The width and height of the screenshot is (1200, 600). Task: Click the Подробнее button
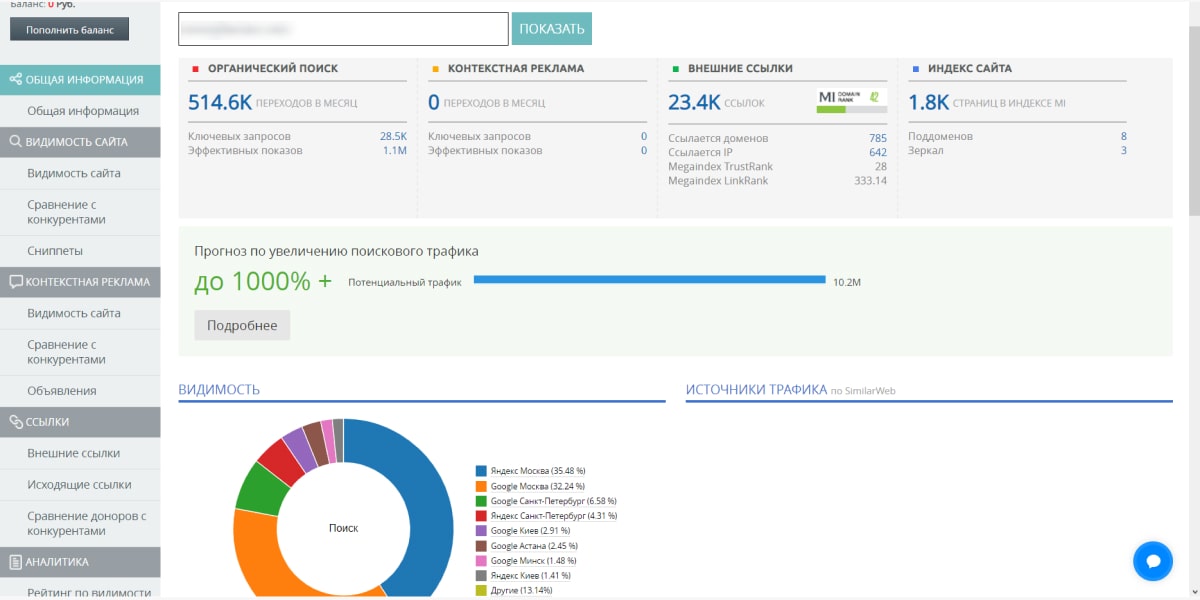[x=242, y=325]
